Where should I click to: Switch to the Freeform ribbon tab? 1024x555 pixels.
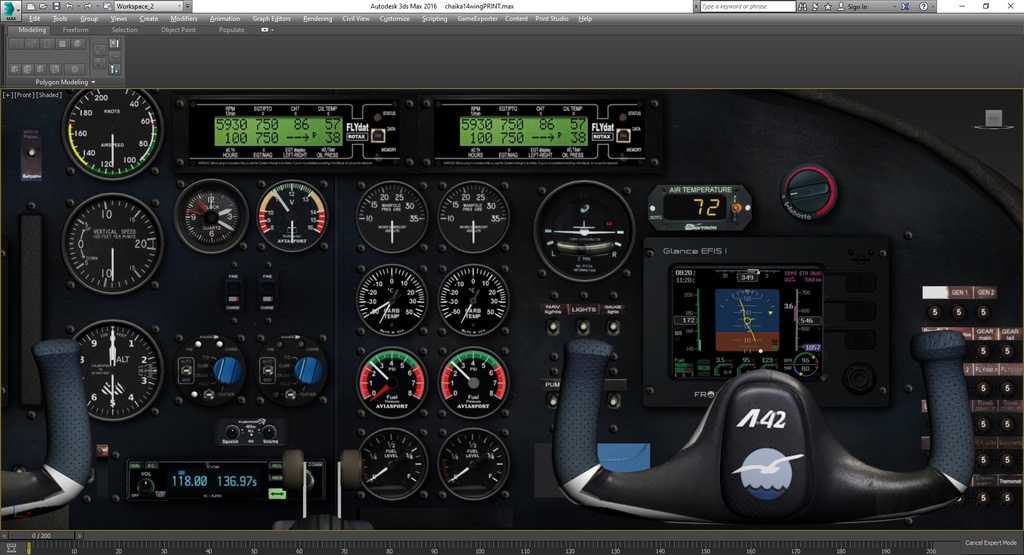point(76,30)
